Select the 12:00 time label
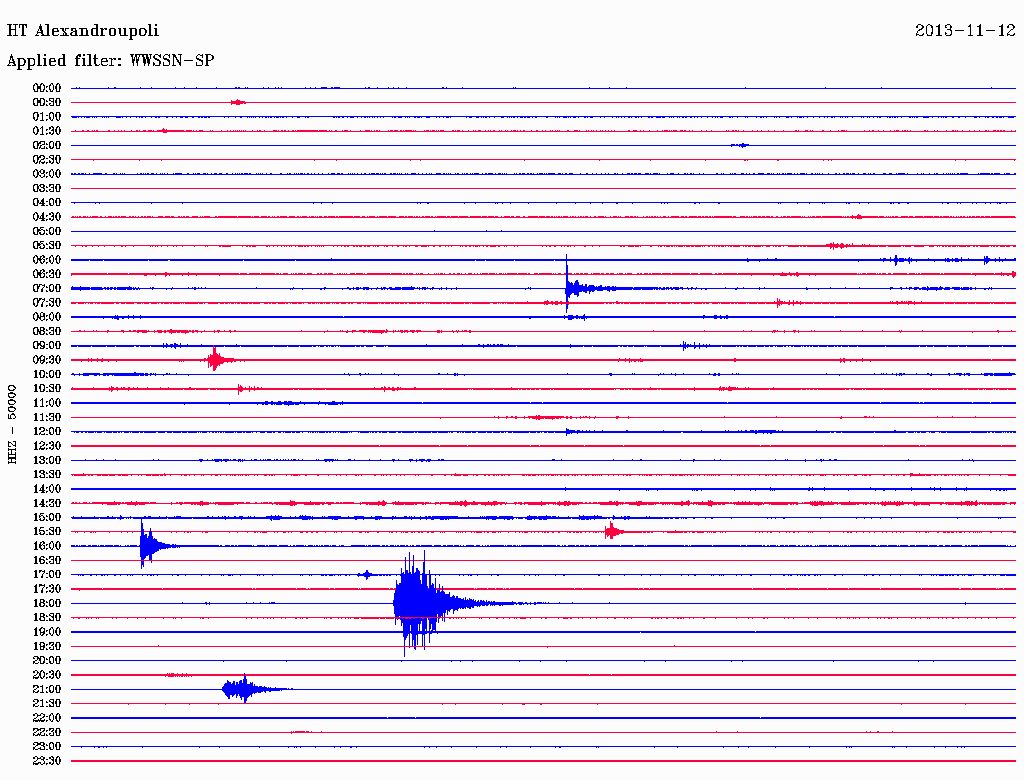 pyautogui.click(x=47, y=432)
